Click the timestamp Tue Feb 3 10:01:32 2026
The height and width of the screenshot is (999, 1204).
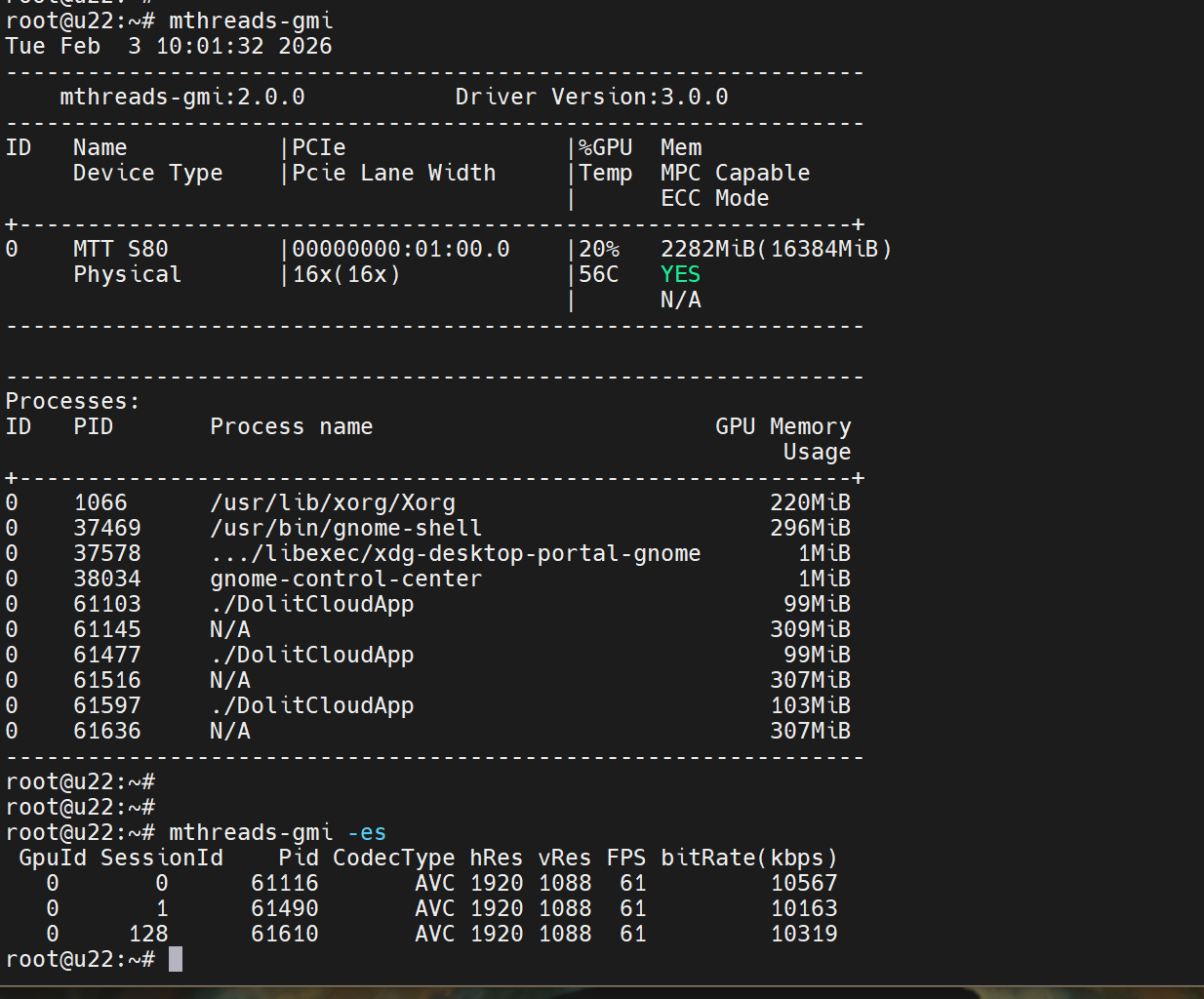[169, 46]
